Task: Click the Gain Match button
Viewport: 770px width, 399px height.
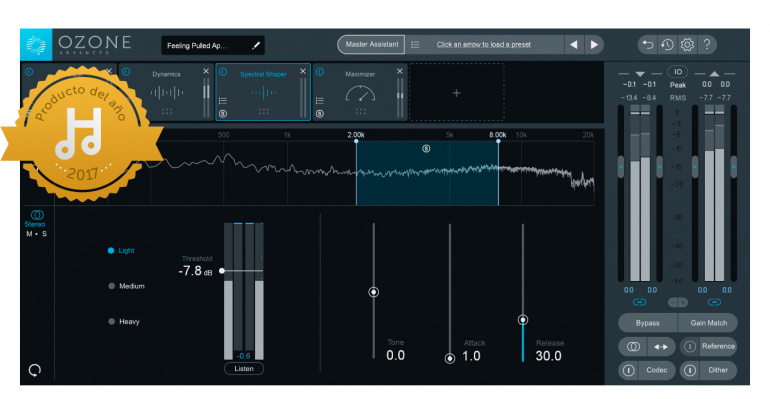Action: (708, 323)
